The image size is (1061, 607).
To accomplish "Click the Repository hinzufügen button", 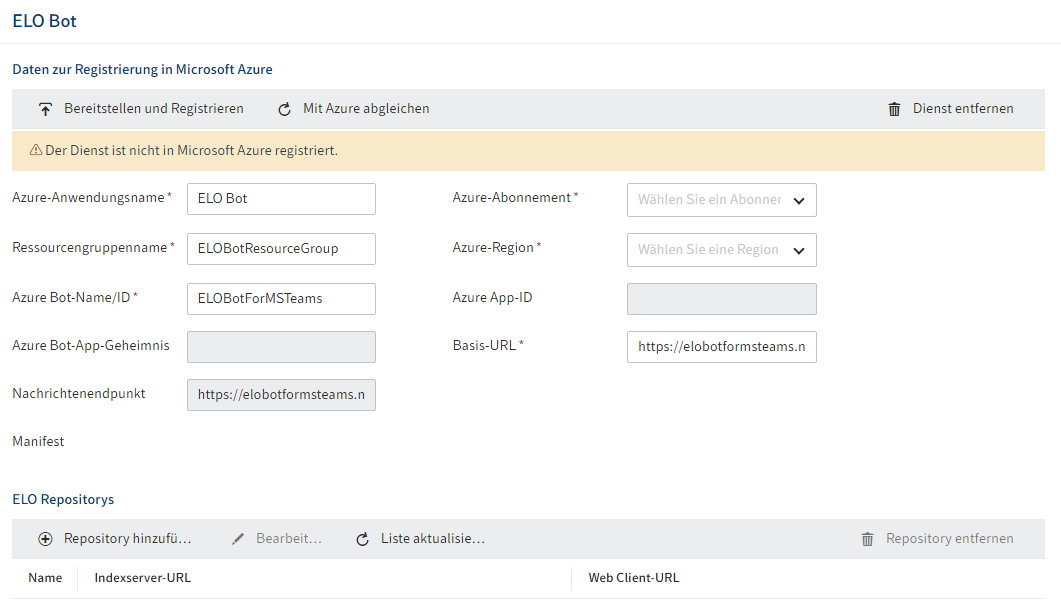I will click(x=115, y=539).
